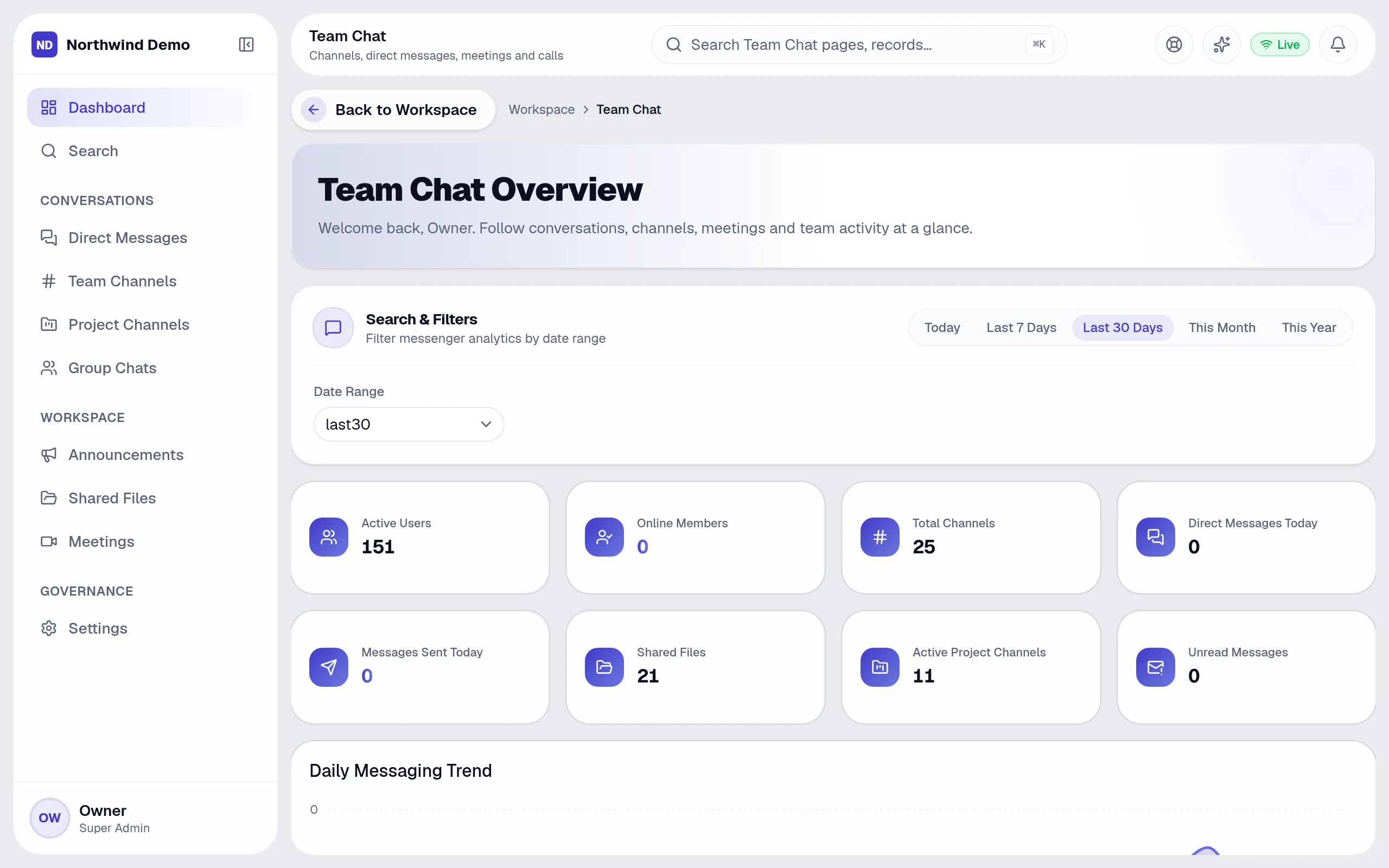Open Announcements in the sidebar

(x=146, y=455)
